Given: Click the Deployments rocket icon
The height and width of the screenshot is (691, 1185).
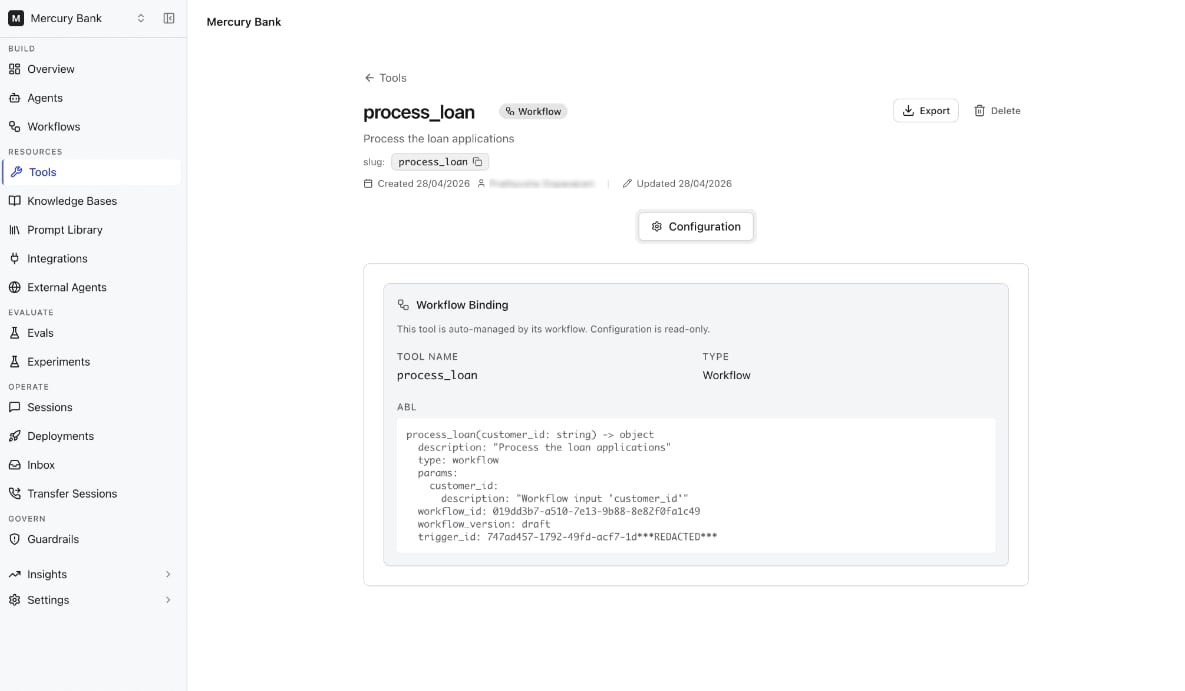Looking at the screenshot, I should [x=14, y=435].
